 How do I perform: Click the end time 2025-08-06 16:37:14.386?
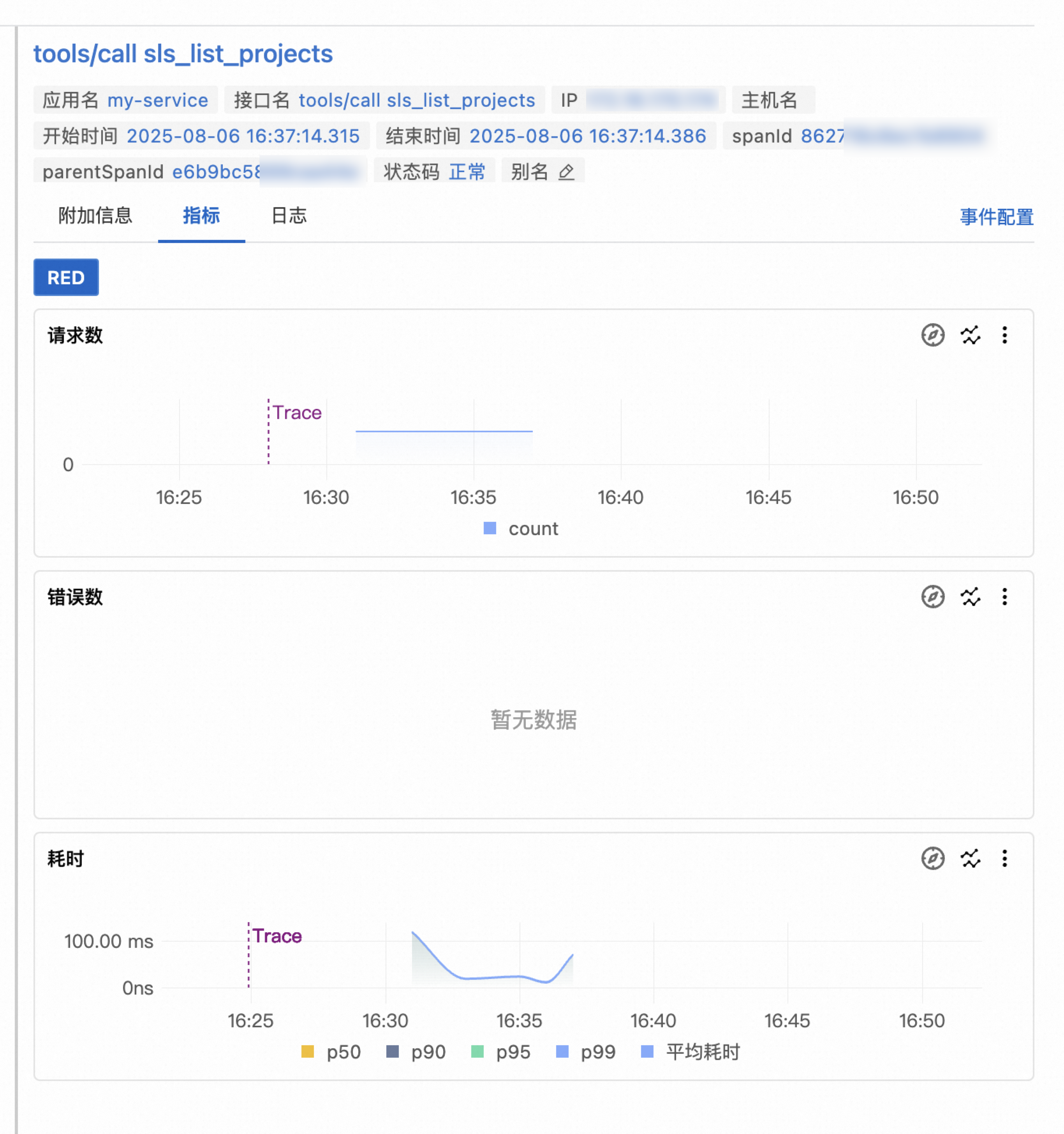pyautogui.click(x=588, y=136)
